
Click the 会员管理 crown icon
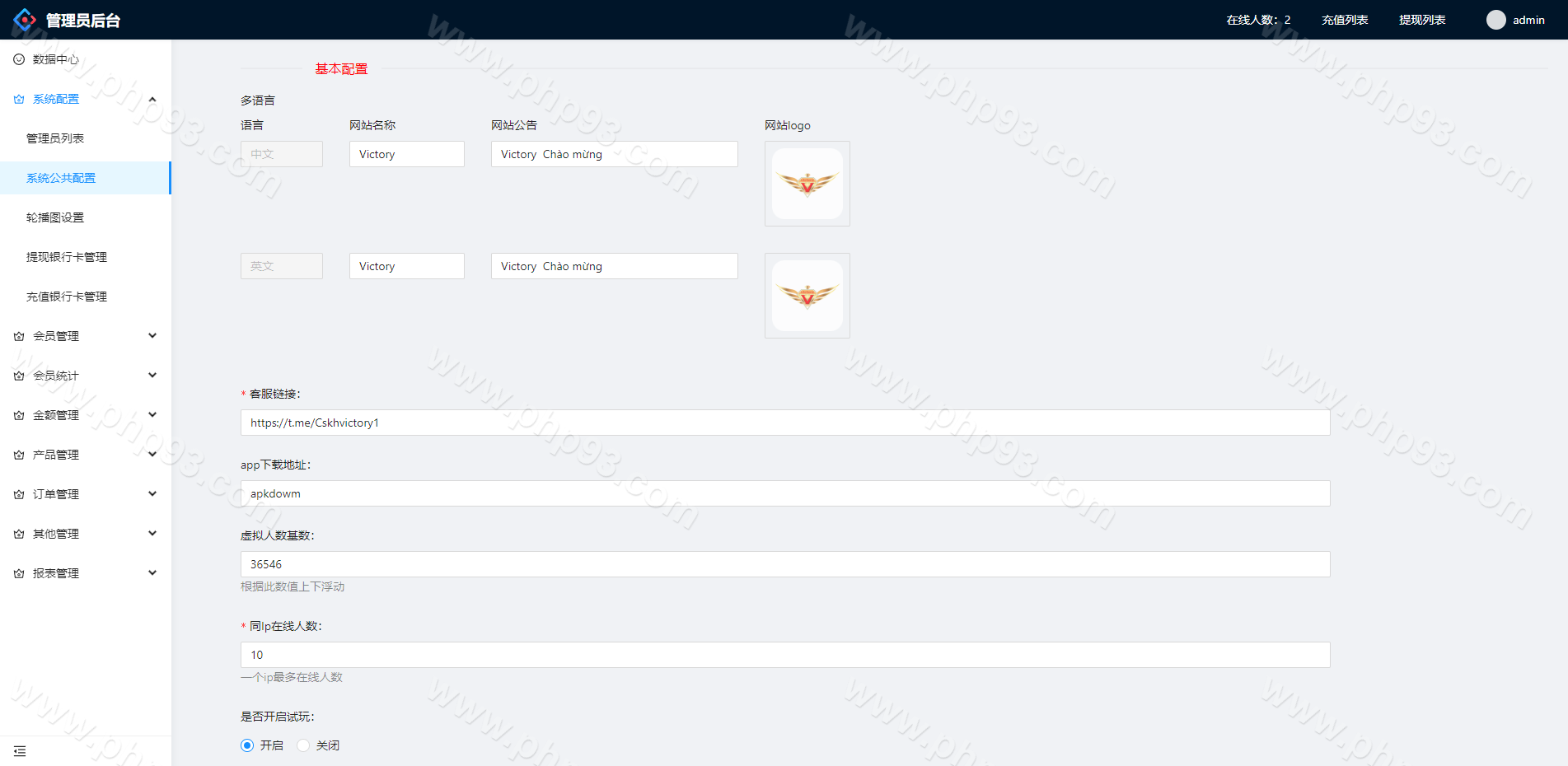pyautogui.click(x=19, y=336)
